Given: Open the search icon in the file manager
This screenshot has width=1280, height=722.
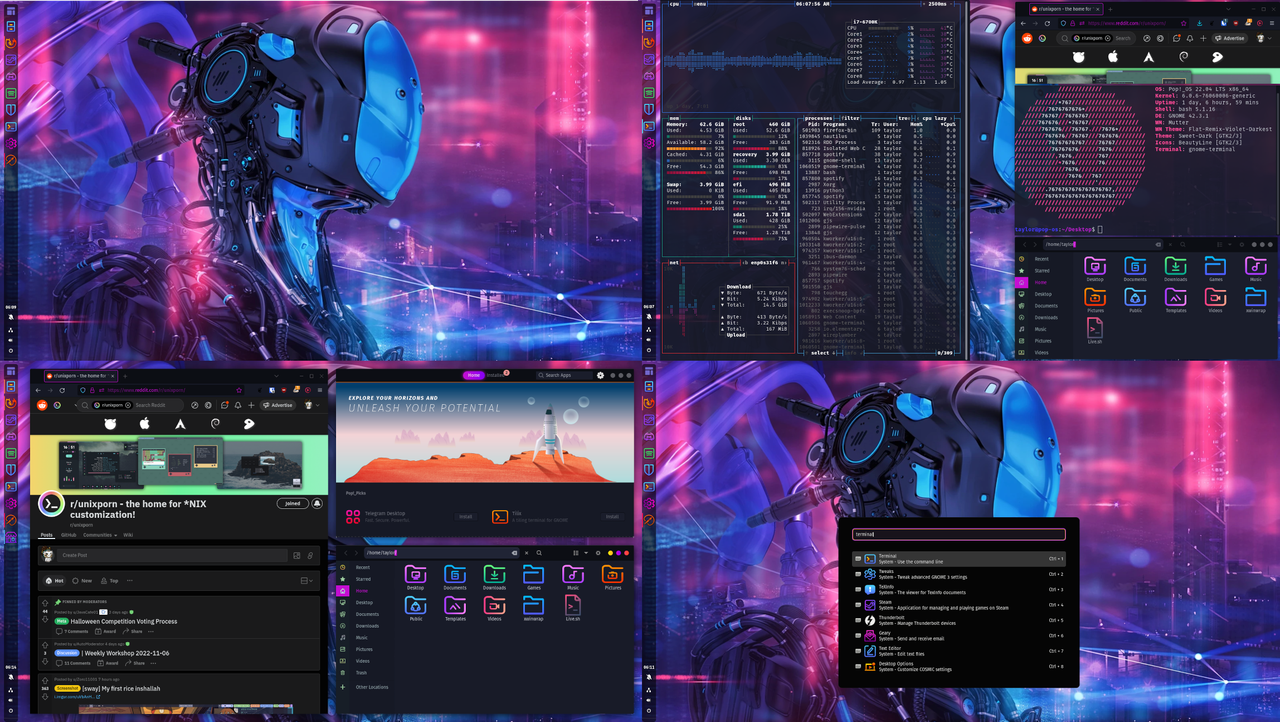Looking at the screenshot, I should click(x=539, y=553).
